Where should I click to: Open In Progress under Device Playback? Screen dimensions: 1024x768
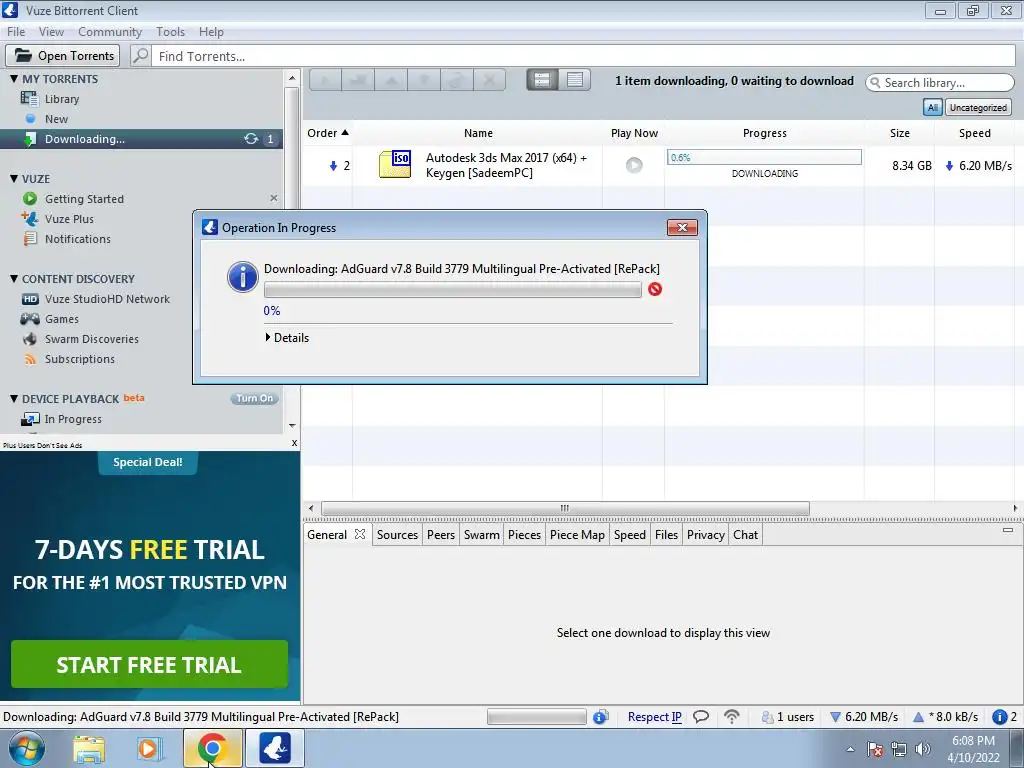point(73,419)
